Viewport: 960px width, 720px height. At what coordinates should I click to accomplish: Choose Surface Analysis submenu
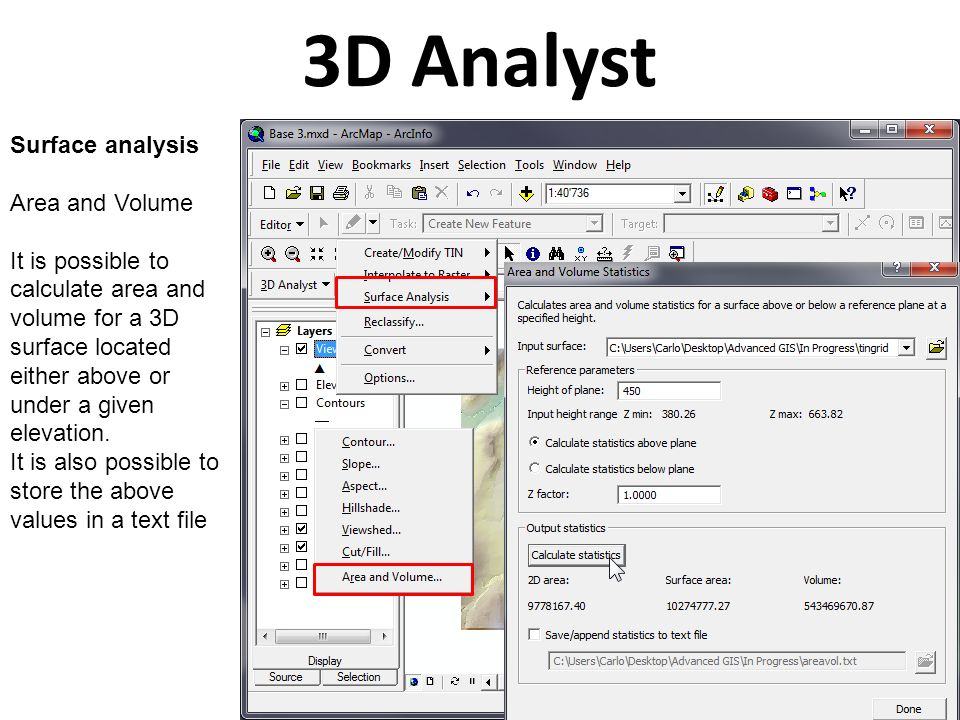(416, 297)
